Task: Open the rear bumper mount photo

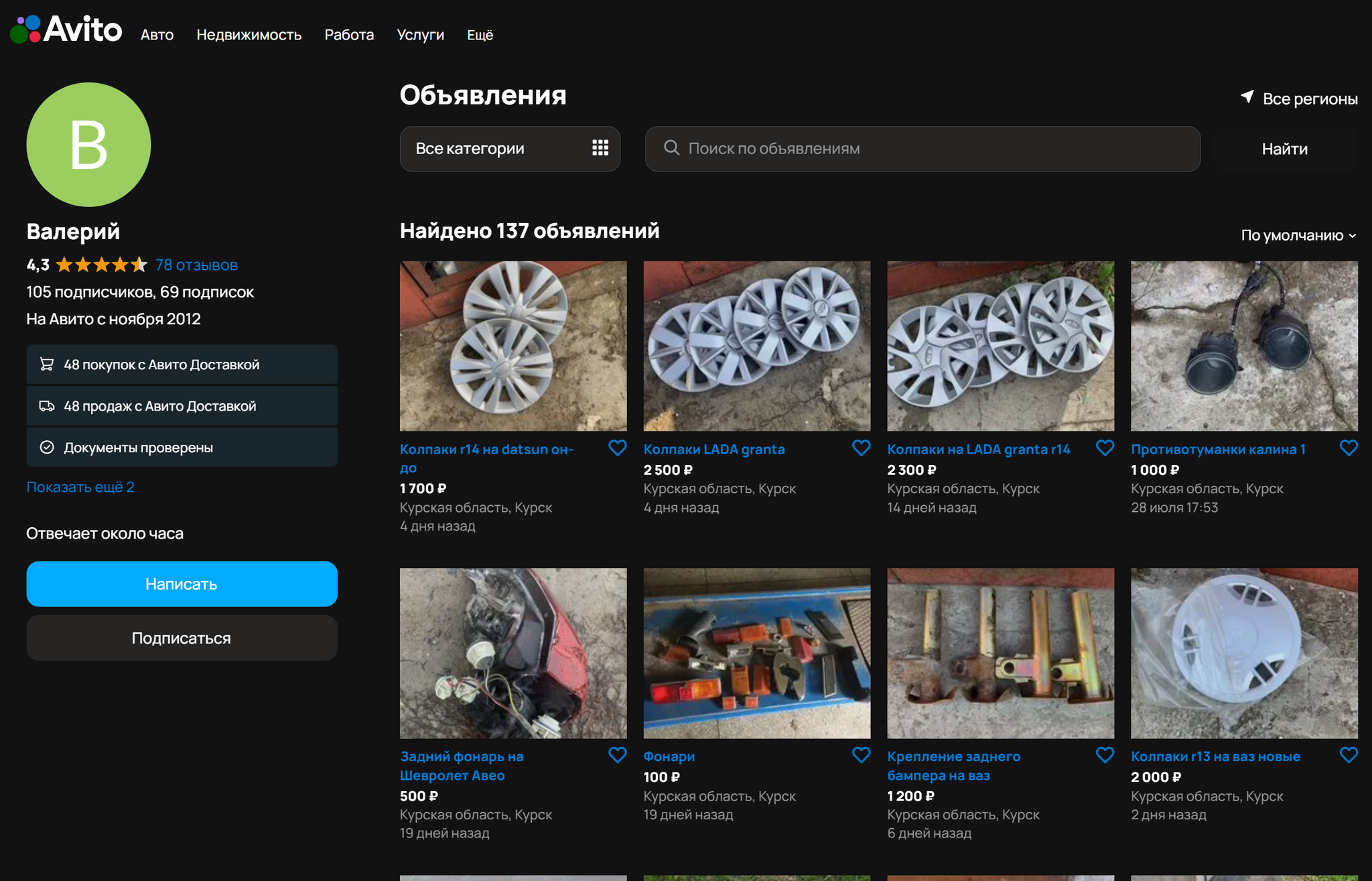Action: 1001,653
